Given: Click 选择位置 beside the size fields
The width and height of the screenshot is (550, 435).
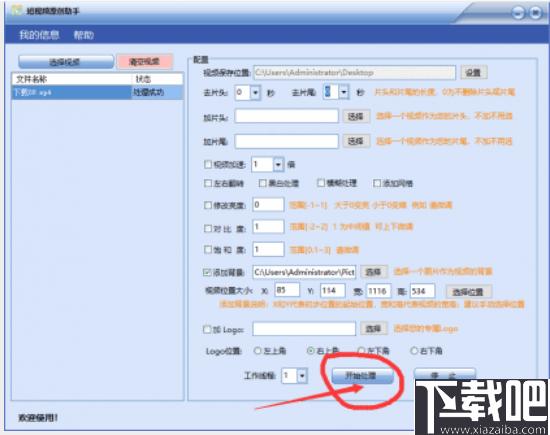Looking at the screenshot, I should click(468, 292).
